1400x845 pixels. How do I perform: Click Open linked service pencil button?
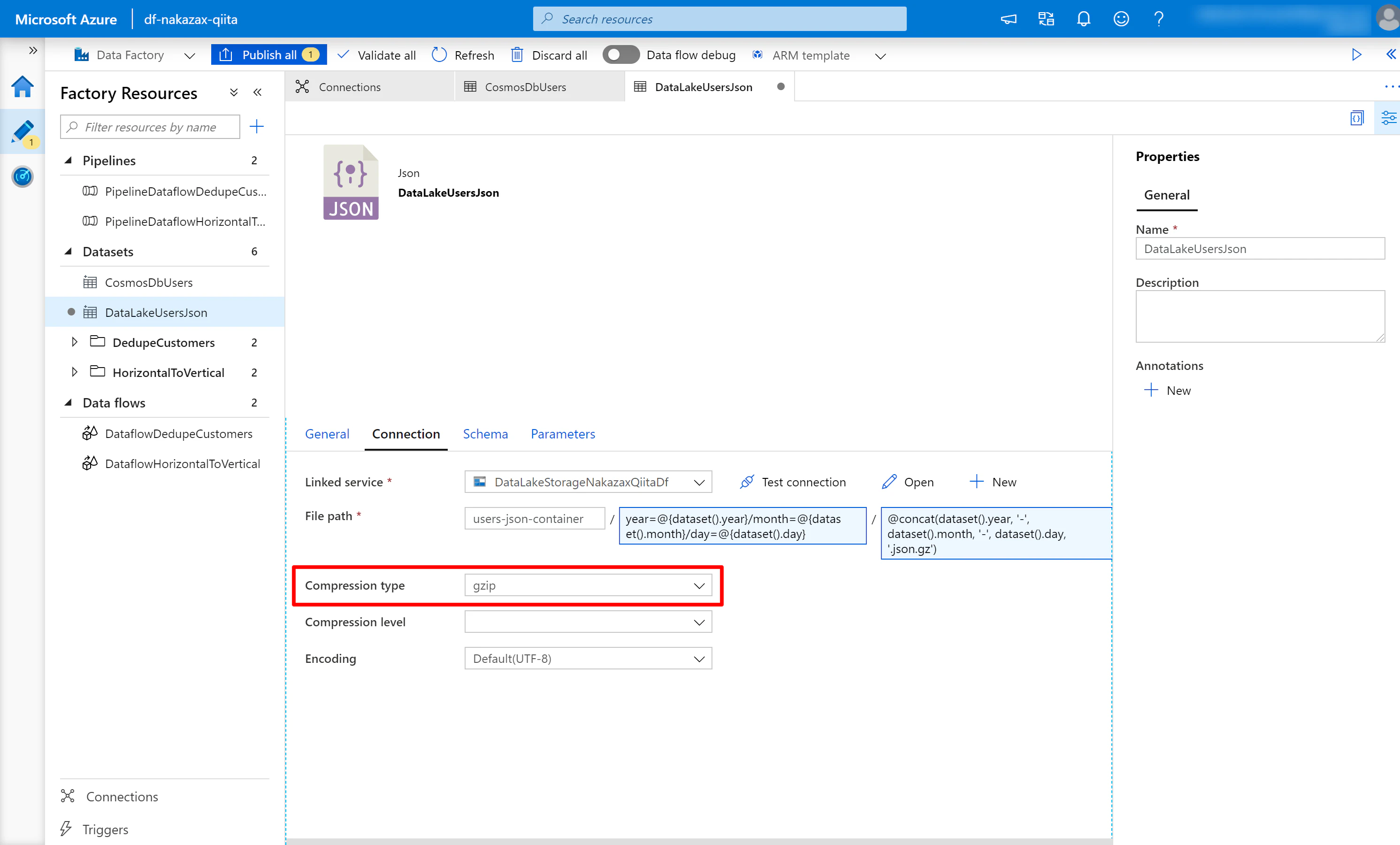(x=908, y=482)
